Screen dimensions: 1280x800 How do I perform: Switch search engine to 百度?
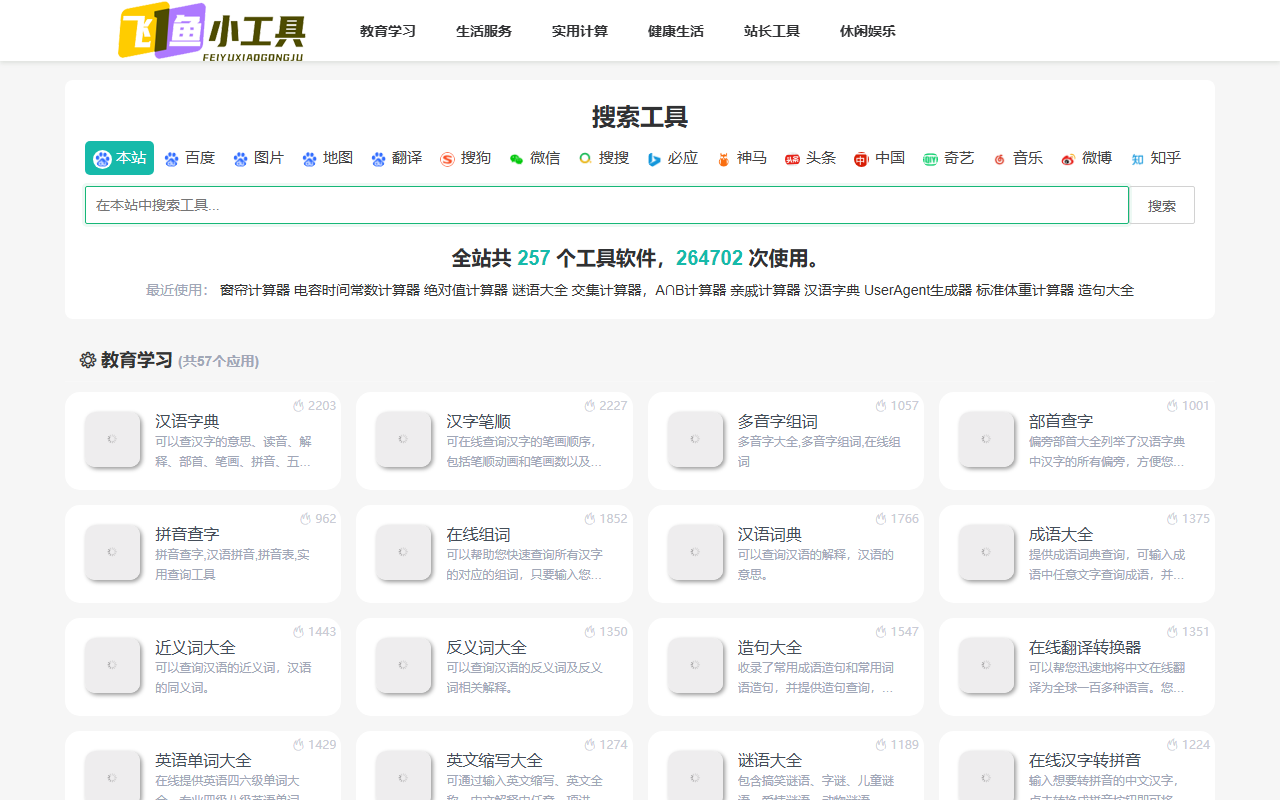pos(189,158)
